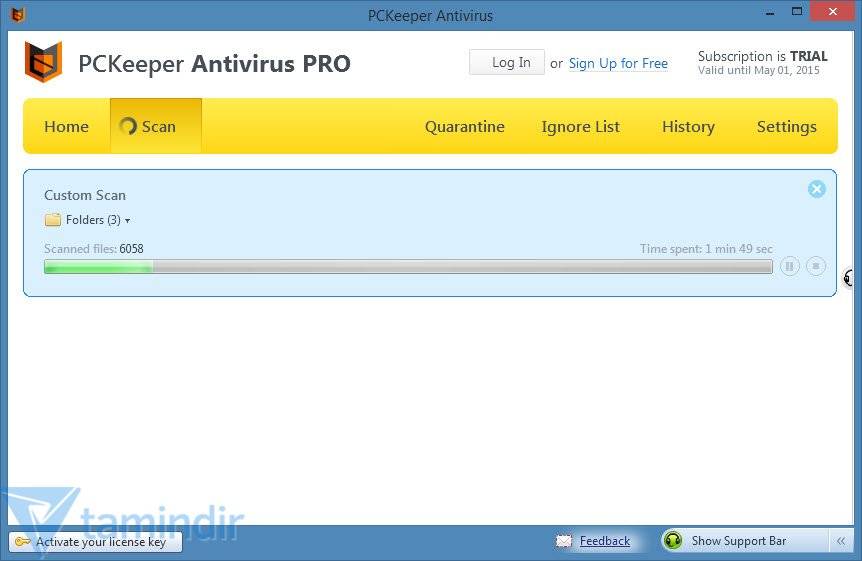The height and width of the screenshot is (561, 862).
Task: Click the title bar application icon
Action: coord(17,15)
